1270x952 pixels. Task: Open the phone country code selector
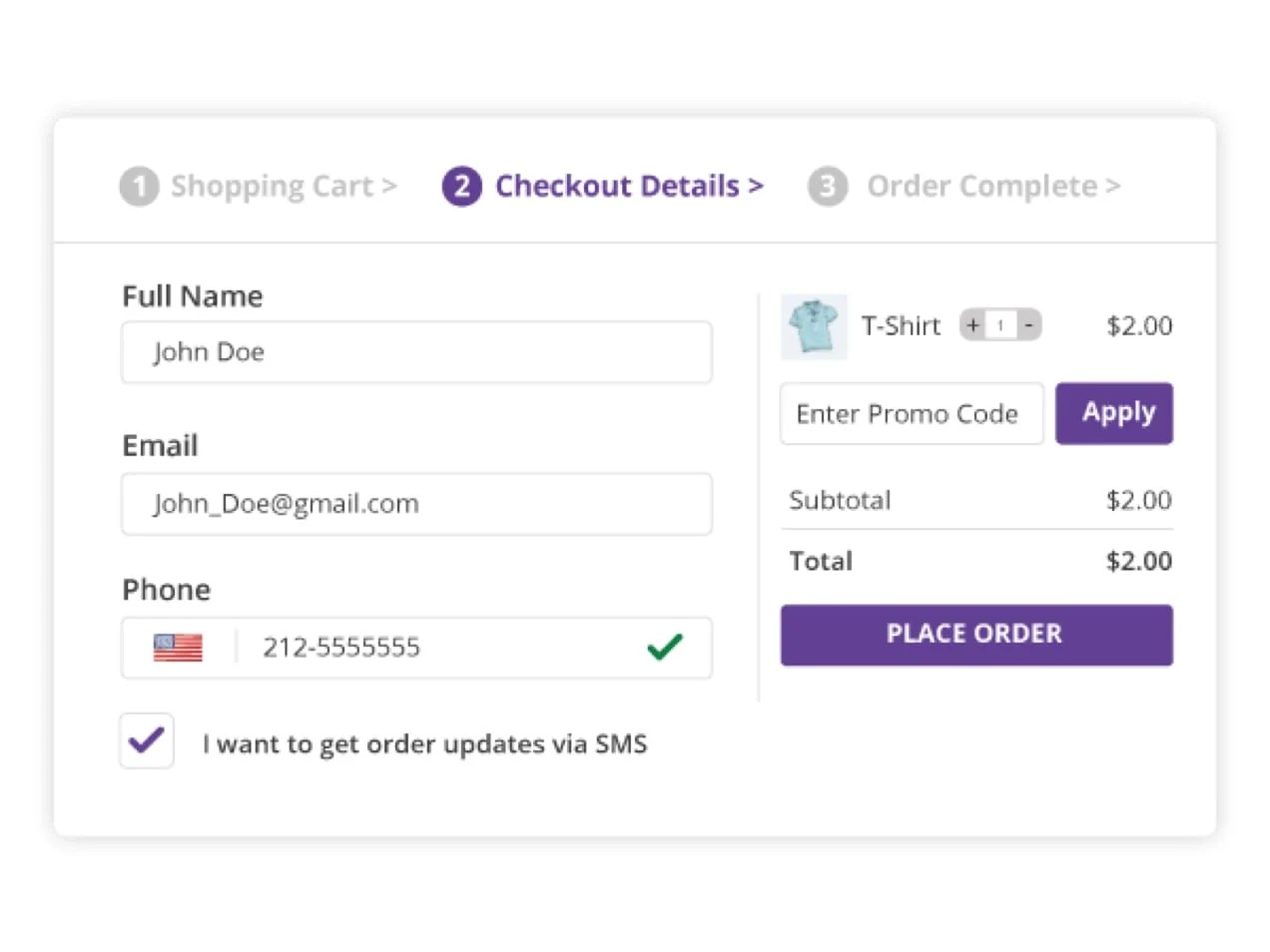pos(180,647)
